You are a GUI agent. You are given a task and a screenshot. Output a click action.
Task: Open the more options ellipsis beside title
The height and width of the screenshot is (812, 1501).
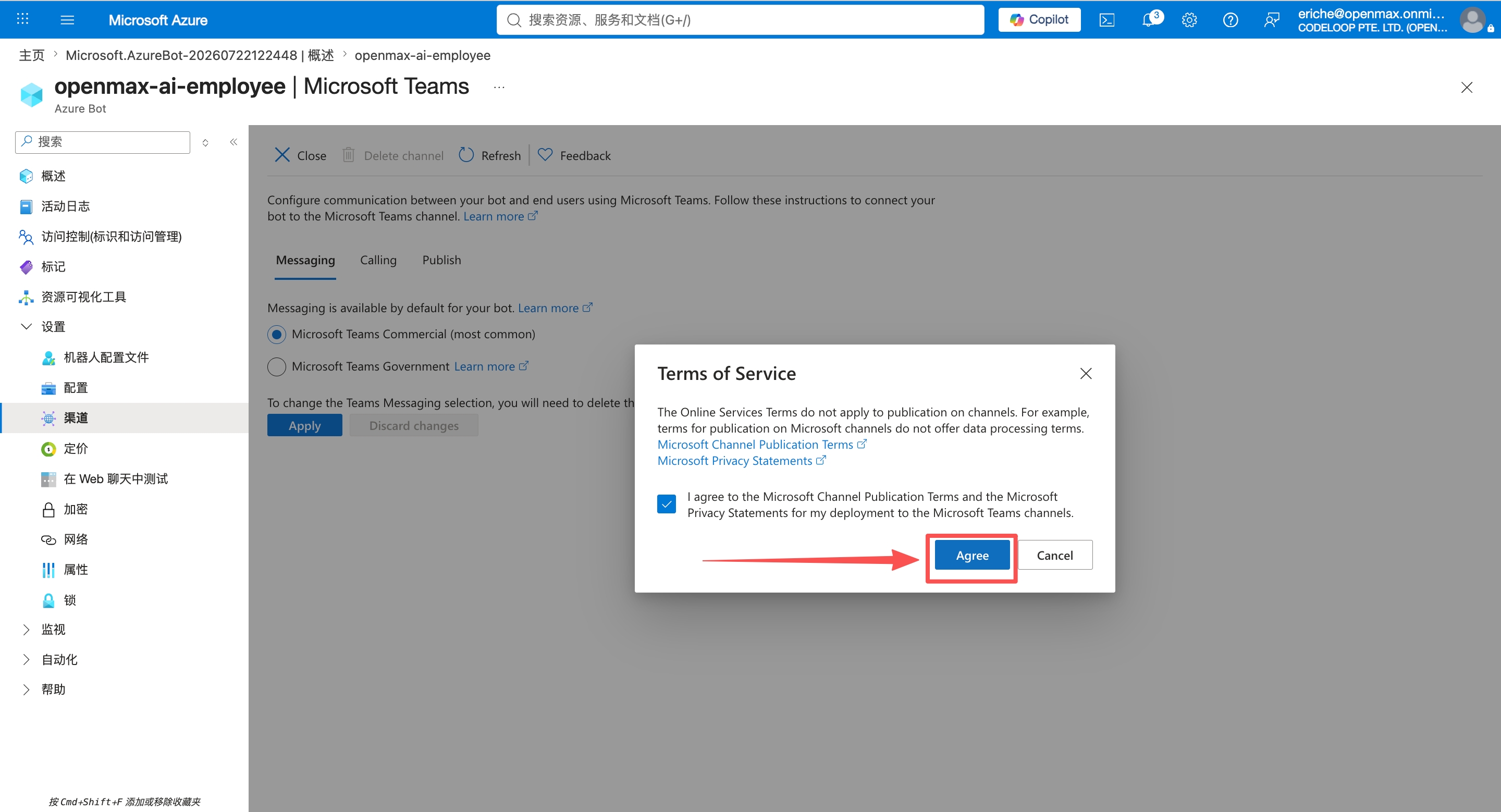click(499, 88)
